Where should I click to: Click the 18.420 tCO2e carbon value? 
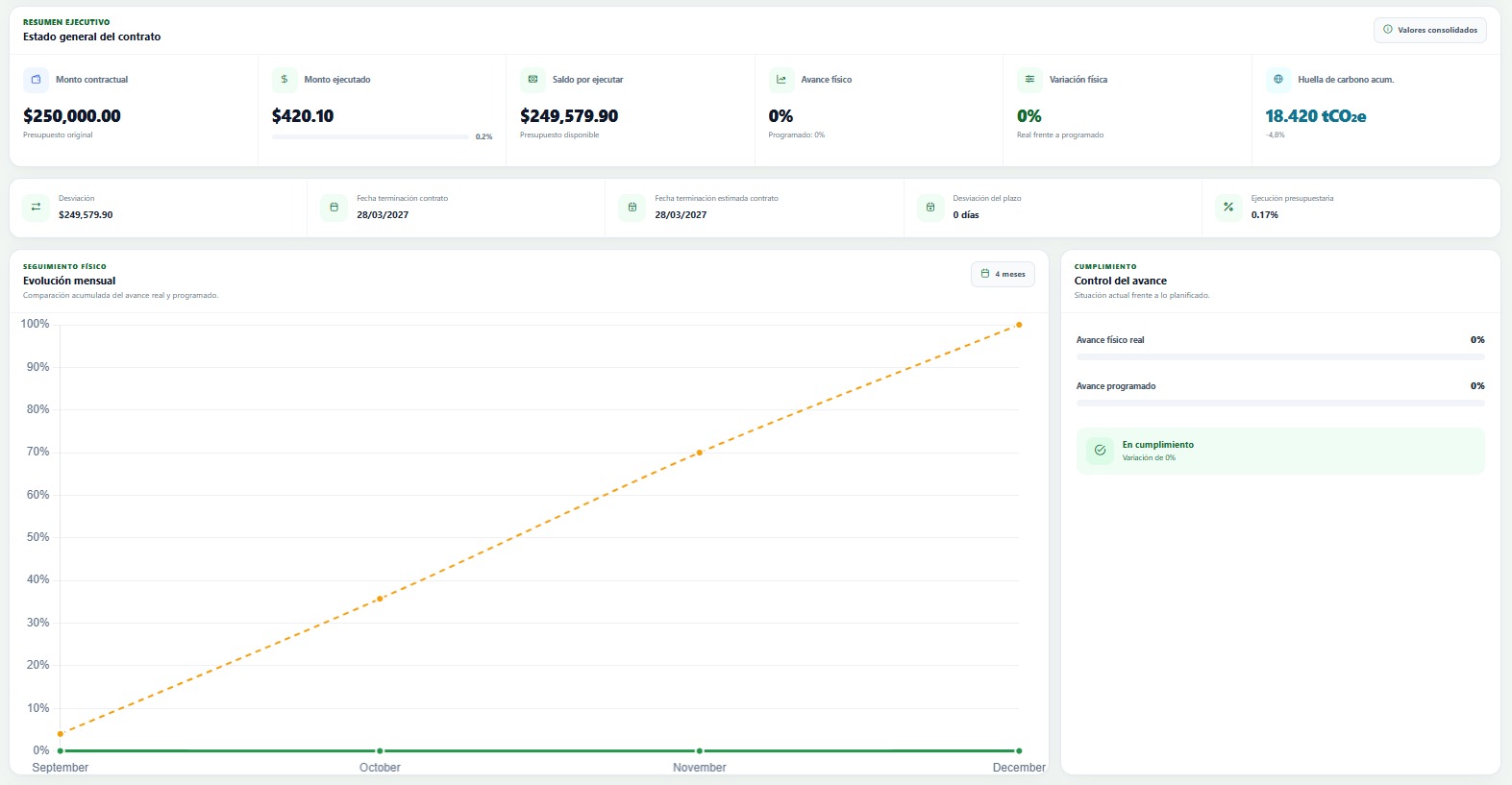1315,116
